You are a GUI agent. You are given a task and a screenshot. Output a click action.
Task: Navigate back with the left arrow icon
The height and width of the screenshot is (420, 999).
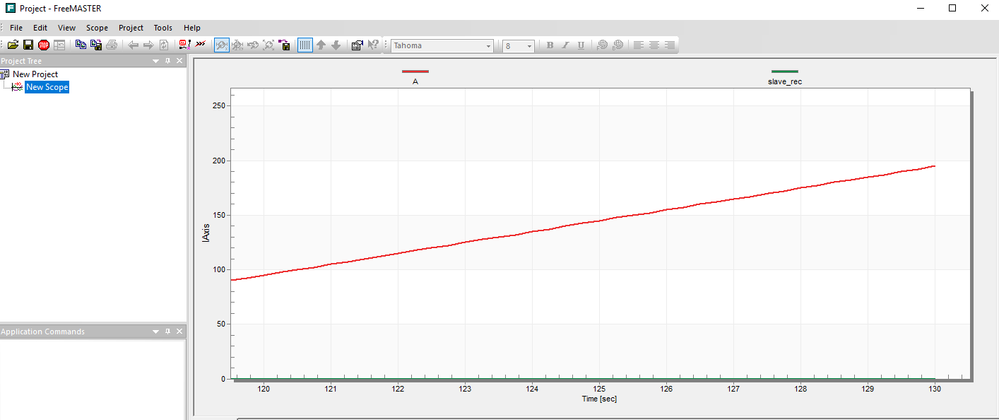pos(133,45)
